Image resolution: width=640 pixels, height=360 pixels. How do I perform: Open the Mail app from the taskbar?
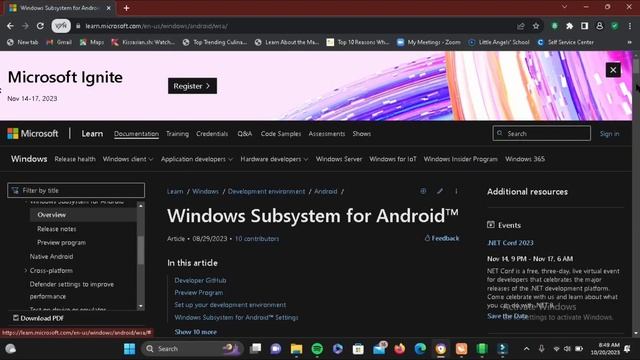pos(379,349)
